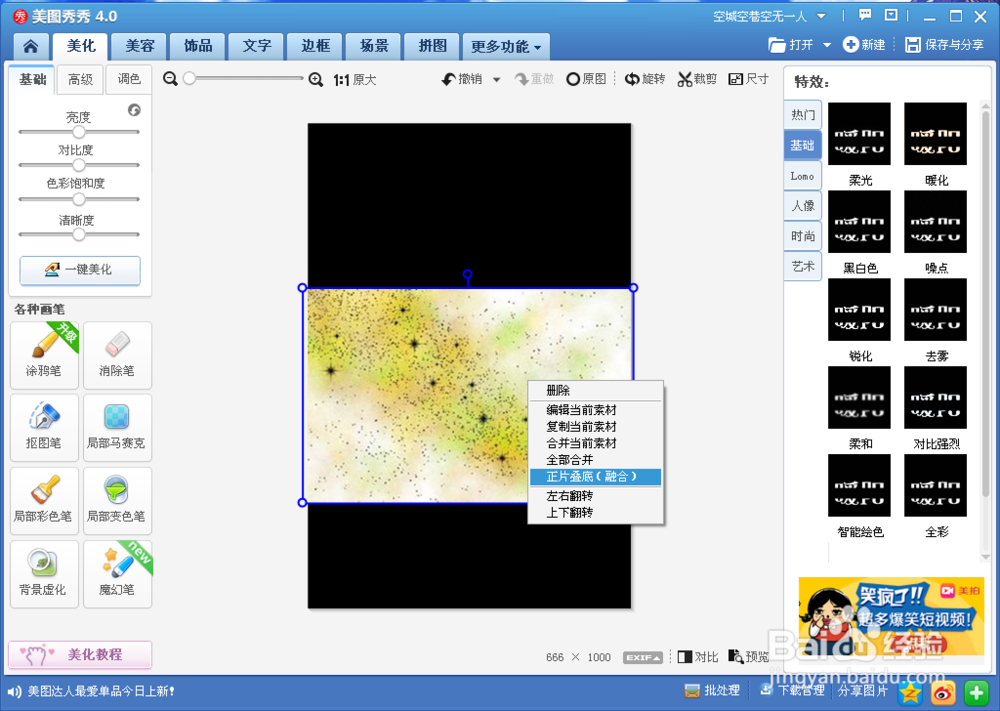Expand the 撤销 undo history dropdown arrow
The image size is (1000, 711).
[x=496, y=80]
